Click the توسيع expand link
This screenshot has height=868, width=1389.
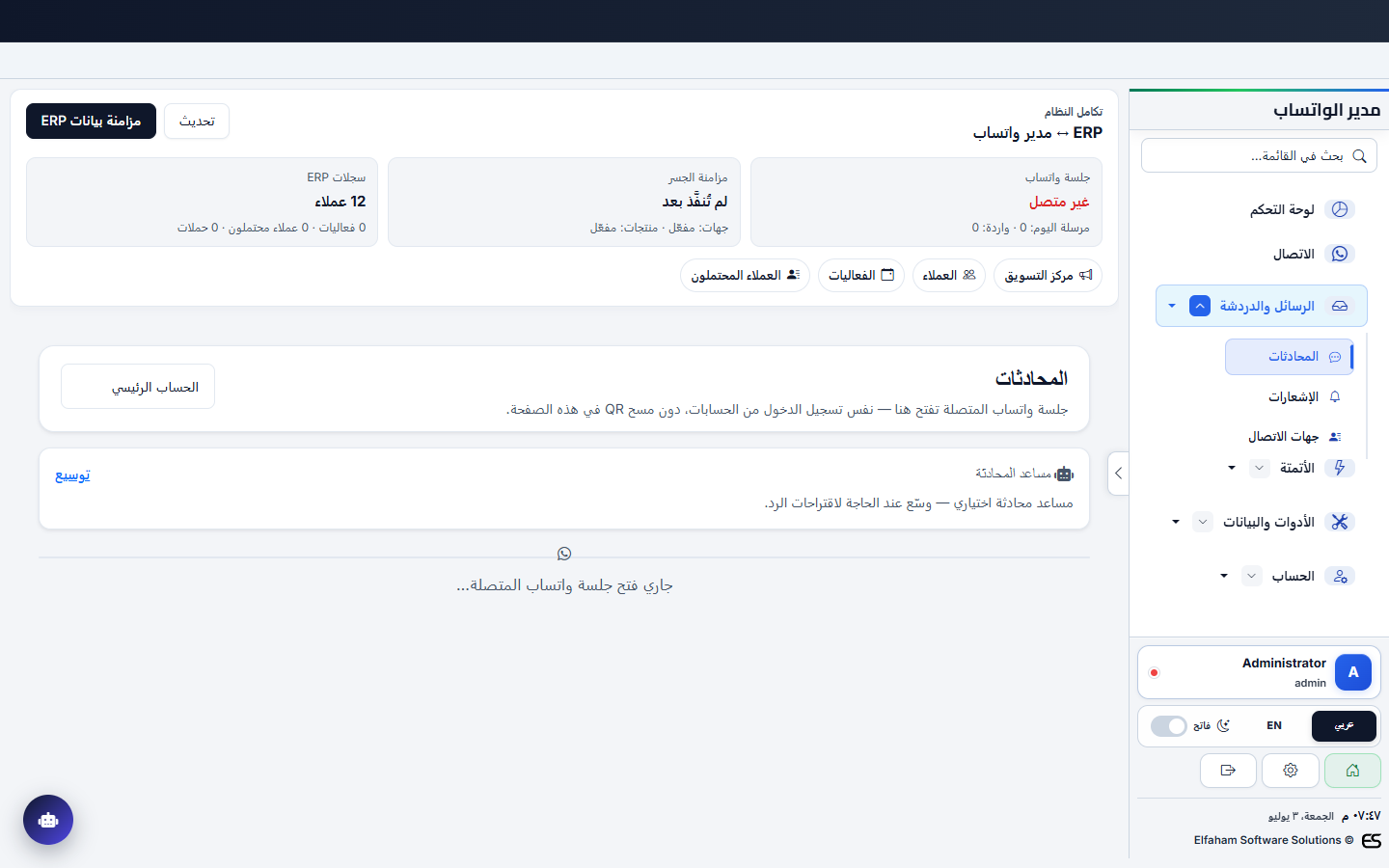72,475
